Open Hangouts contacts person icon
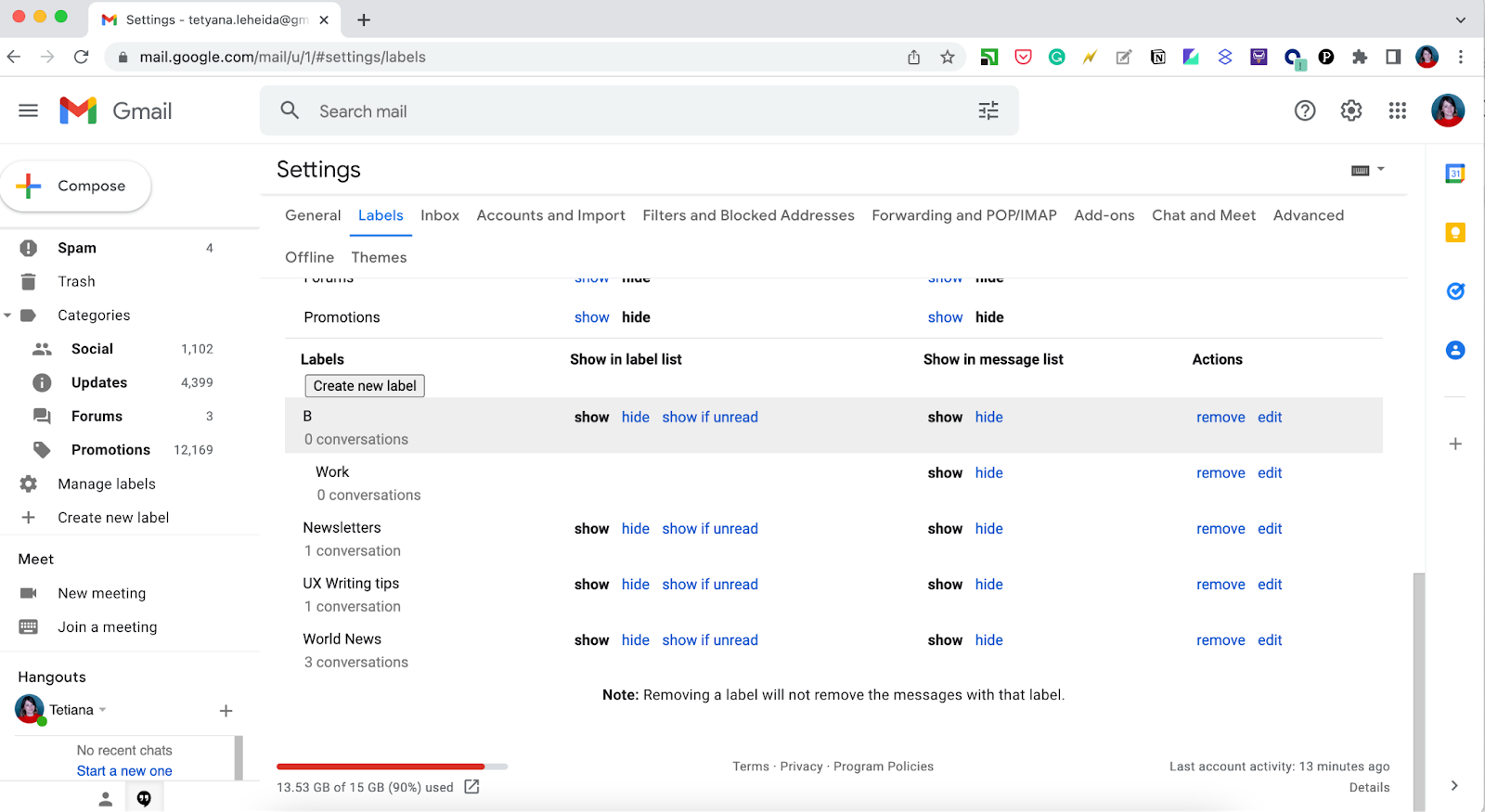The image size is (1485, 812). click(x=106, y=799)
